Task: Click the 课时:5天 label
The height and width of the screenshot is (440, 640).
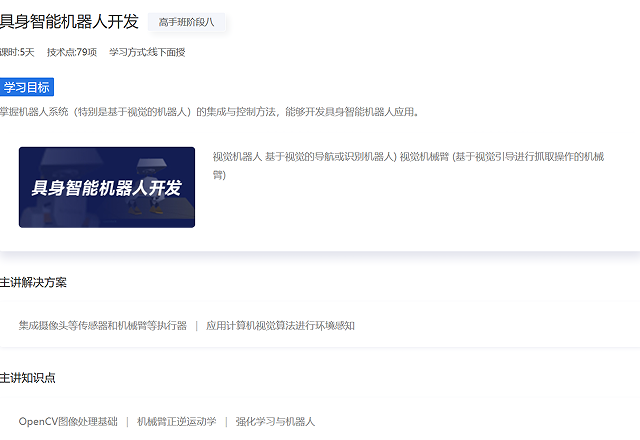Action: pyautogui.click(x=17, y=52)
